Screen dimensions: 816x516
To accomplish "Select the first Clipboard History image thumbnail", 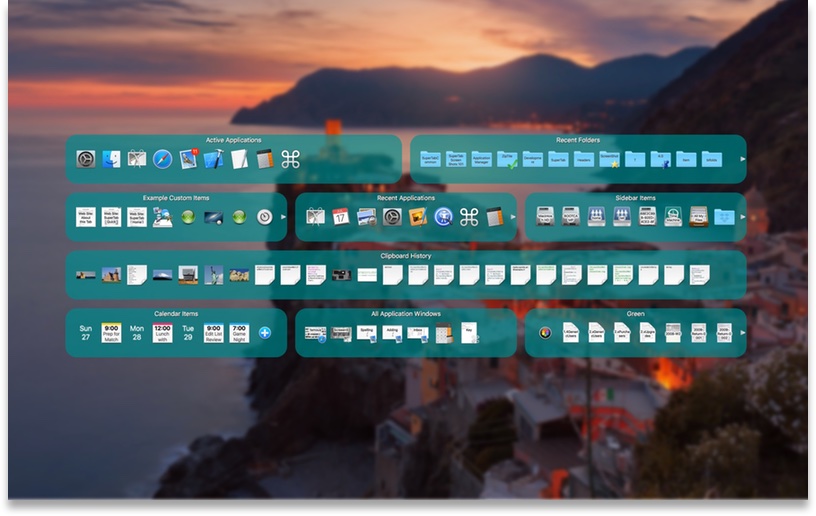I will (x=86, y=275).
